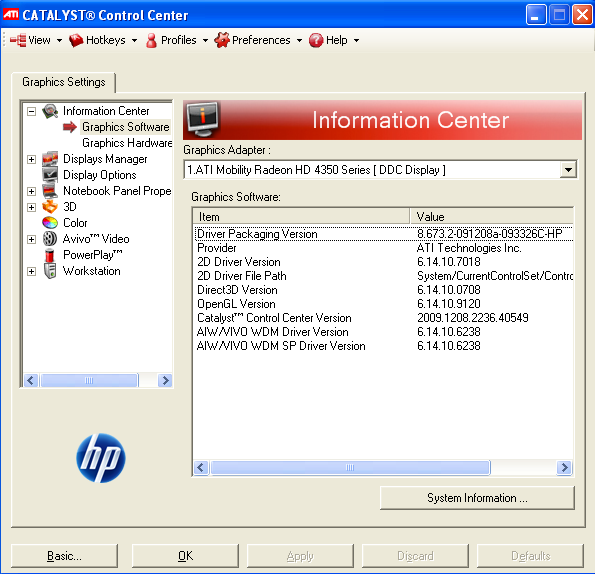Click software list scroll right arrow
The width and height of the screenshot is (595, 574).
pyautogui.click(x=564, y=467)
